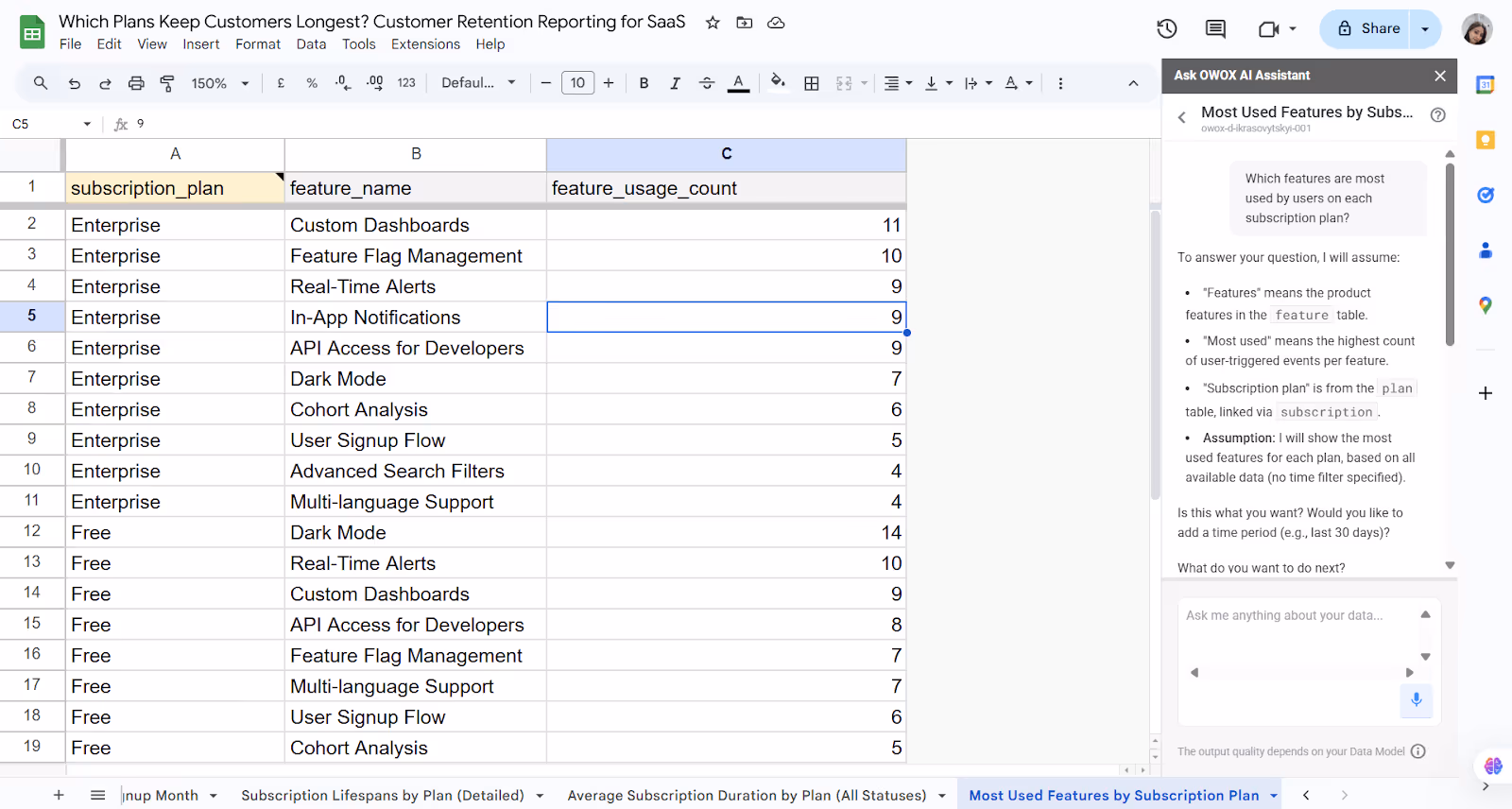This screenshot has height=809, width=1512.
Task: Open Google Sheets home icon
Action: [x=32, y=33]
